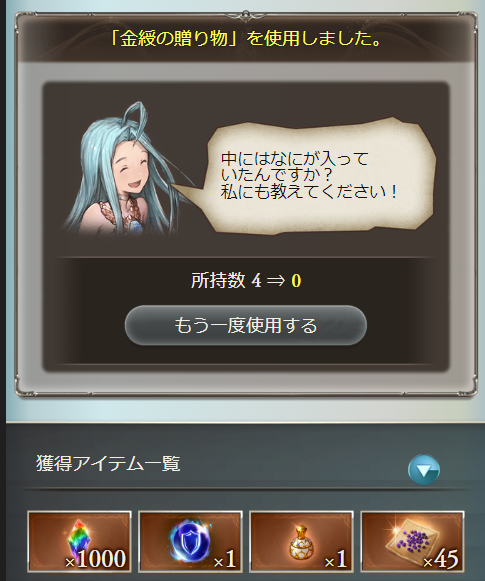Select the blue shield orb item

[x=190, y=541]
